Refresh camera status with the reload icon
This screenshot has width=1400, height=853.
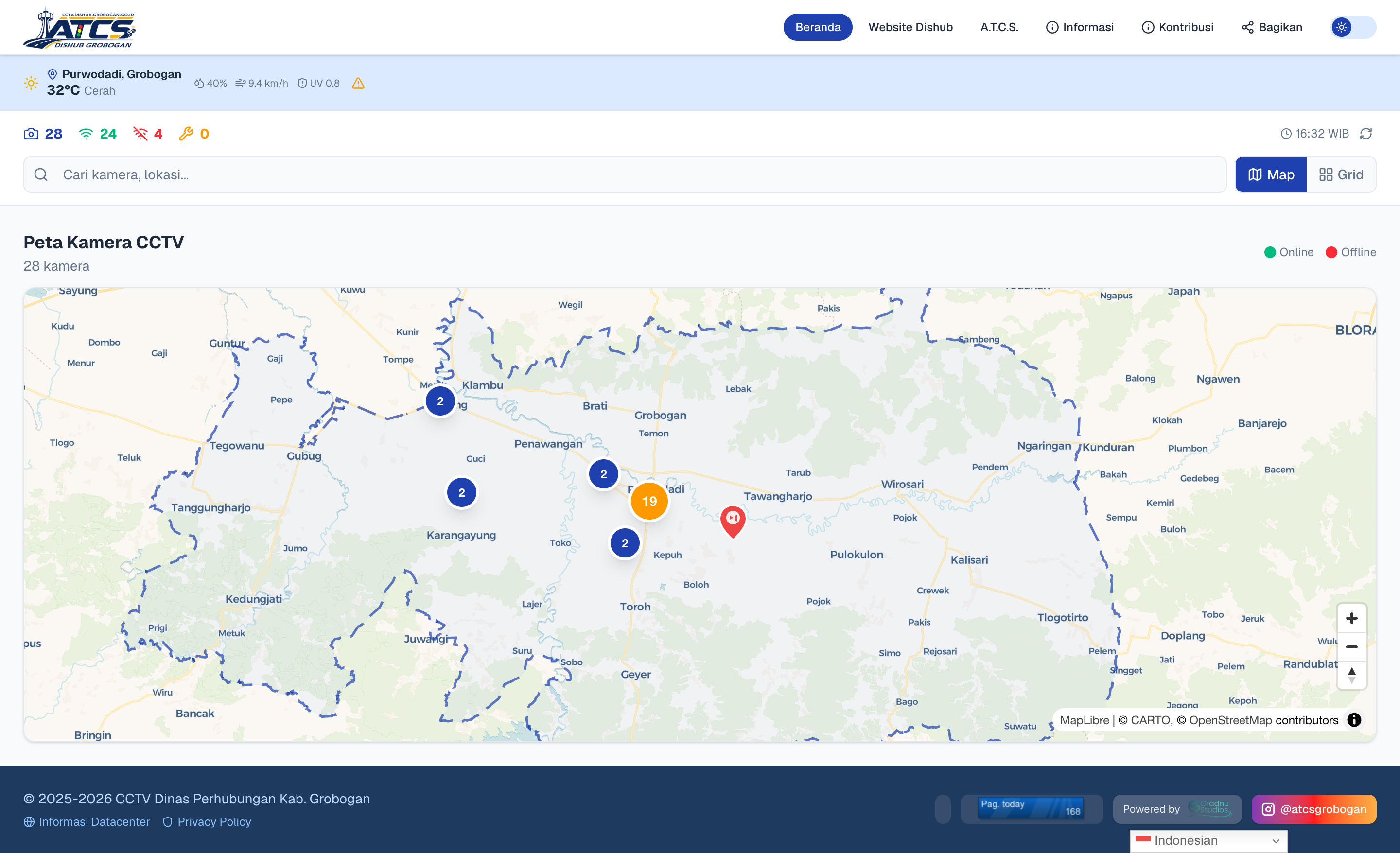(1366, 134)
